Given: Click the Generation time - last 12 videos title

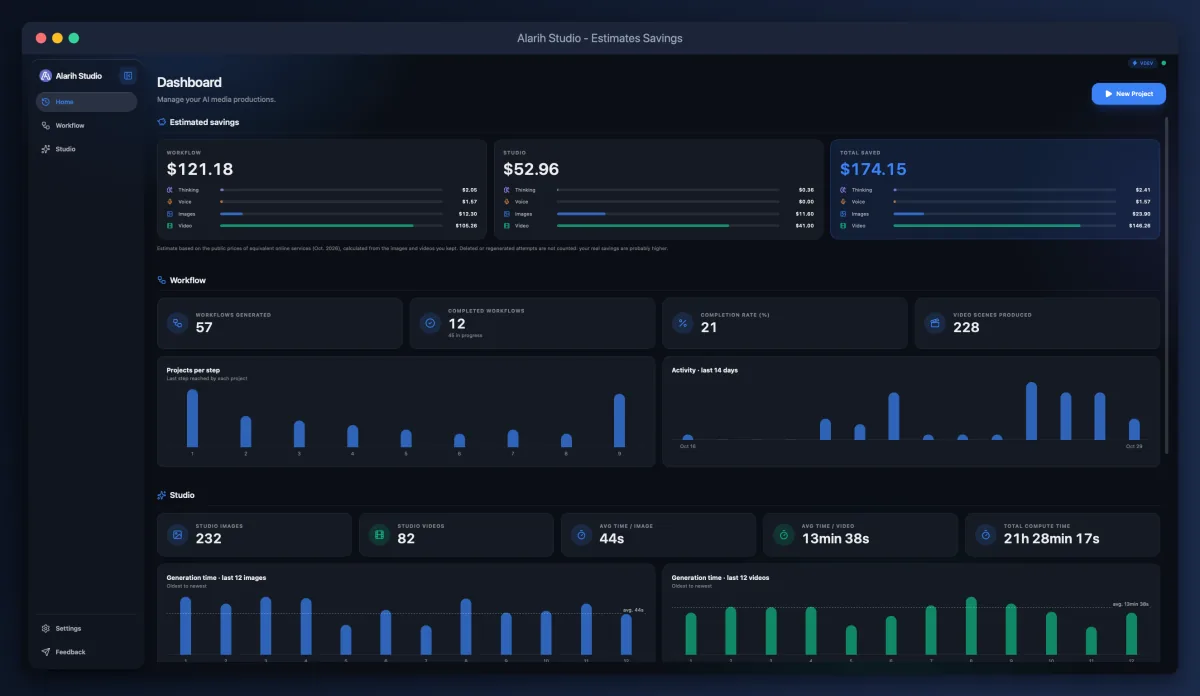Looking at the screenshot, I should 720,578.
